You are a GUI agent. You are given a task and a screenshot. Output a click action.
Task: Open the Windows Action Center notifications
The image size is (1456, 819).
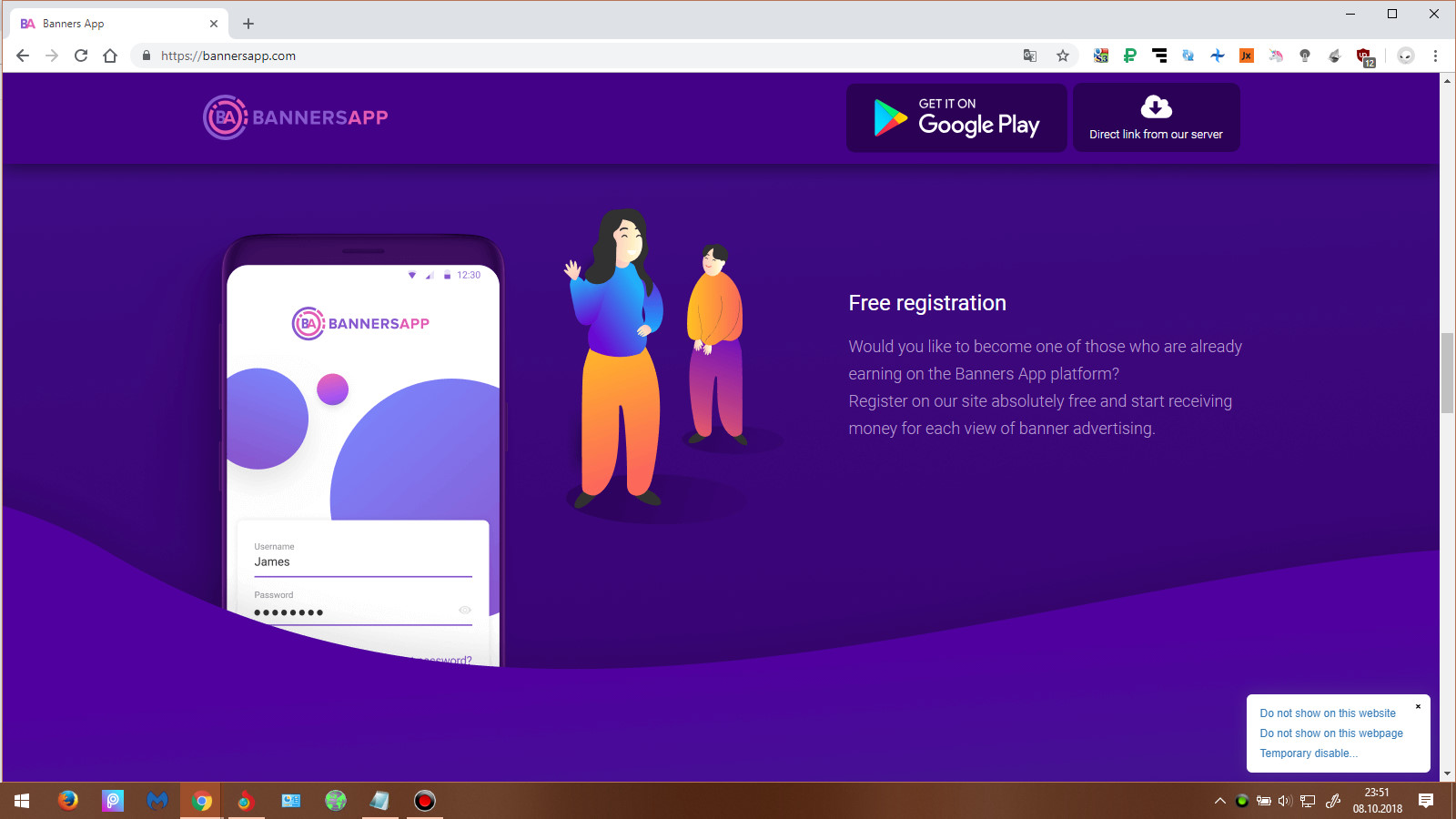tap(1426, 801)
